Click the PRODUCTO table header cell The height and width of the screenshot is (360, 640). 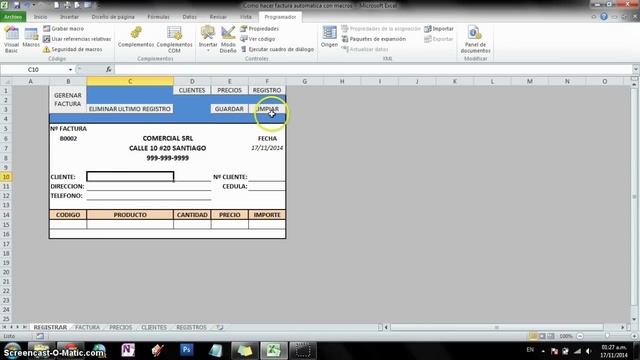click(130, 214)
